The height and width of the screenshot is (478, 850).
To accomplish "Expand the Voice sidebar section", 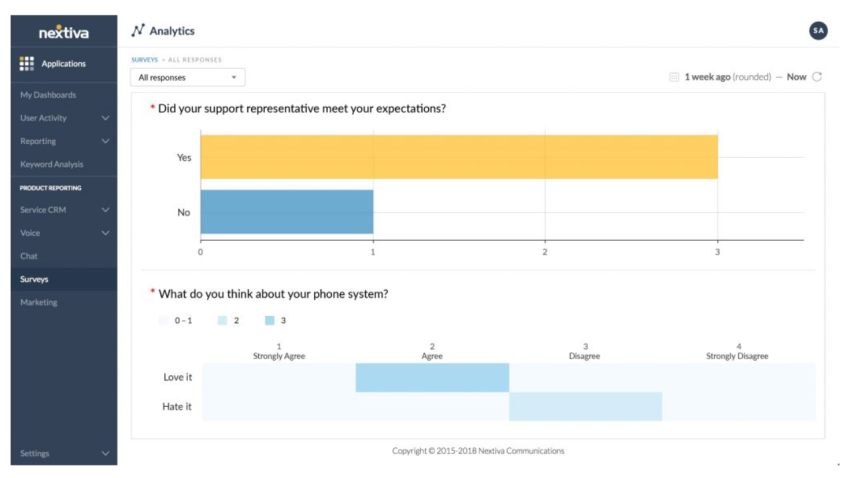I will [x=106, y=233].
